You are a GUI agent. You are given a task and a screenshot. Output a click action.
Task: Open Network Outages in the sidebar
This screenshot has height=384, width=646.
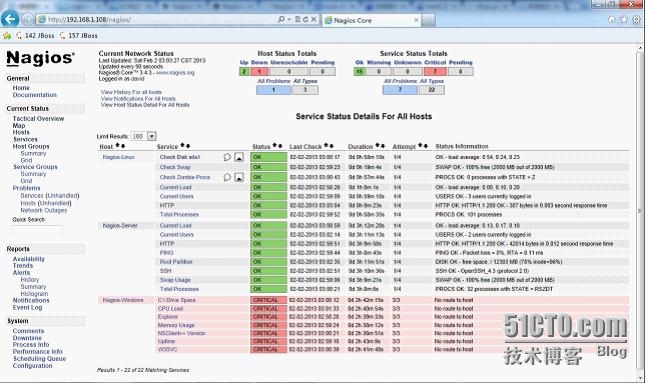[44, 210]
